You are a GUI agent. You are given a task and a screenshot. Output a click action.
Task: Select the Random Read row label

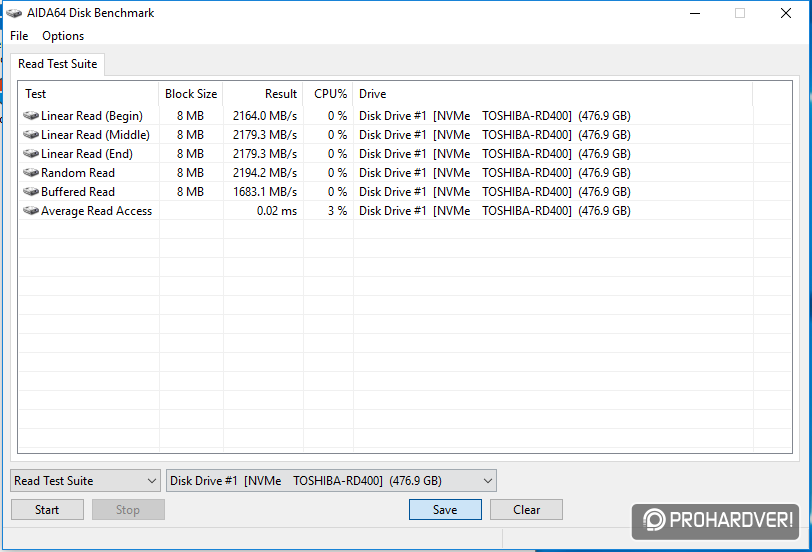click(x=78, y=173)
